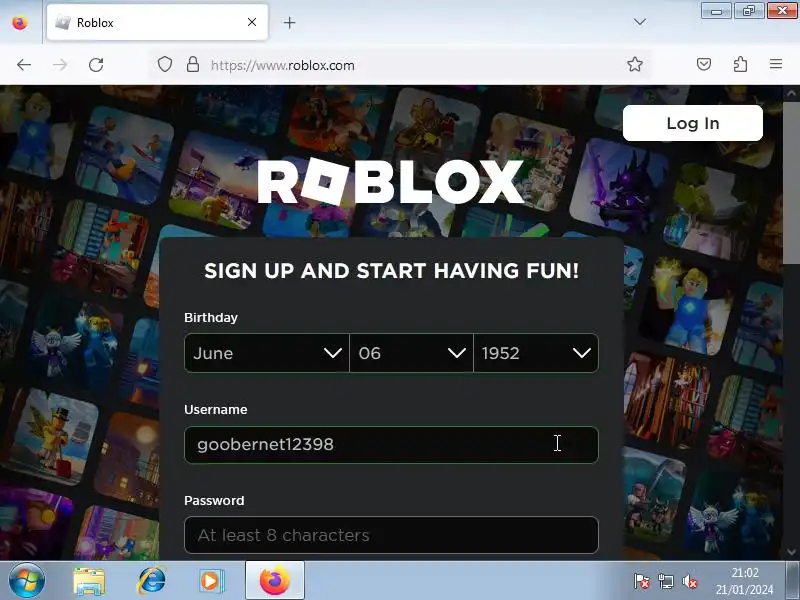
Task: Show the list-all-tabs dropdown arrow
Action: coord(640,22)
